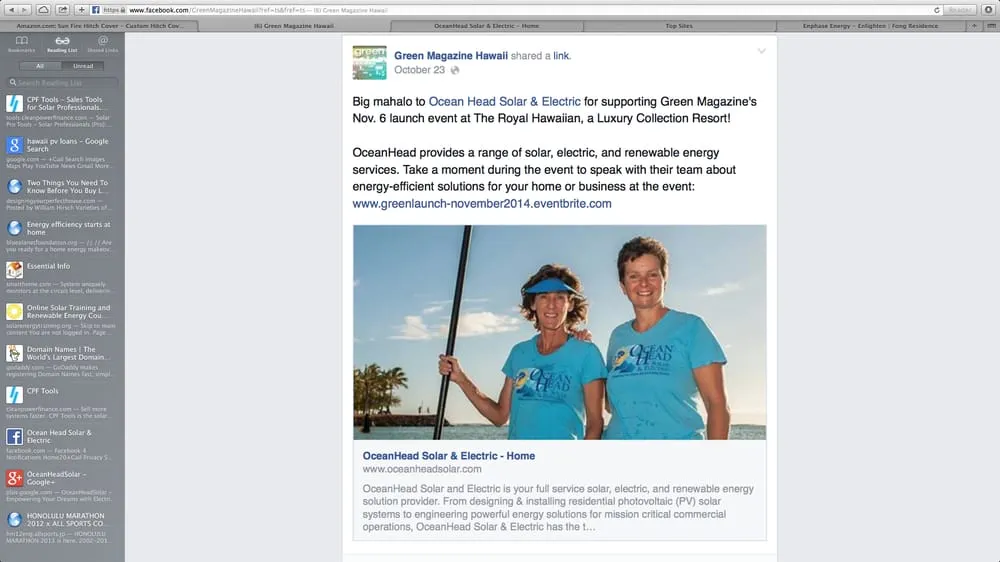1000x562 pixels.
Task: Open the HONOLULU MARATHON reading list item
Action: [x=61, y=528]
